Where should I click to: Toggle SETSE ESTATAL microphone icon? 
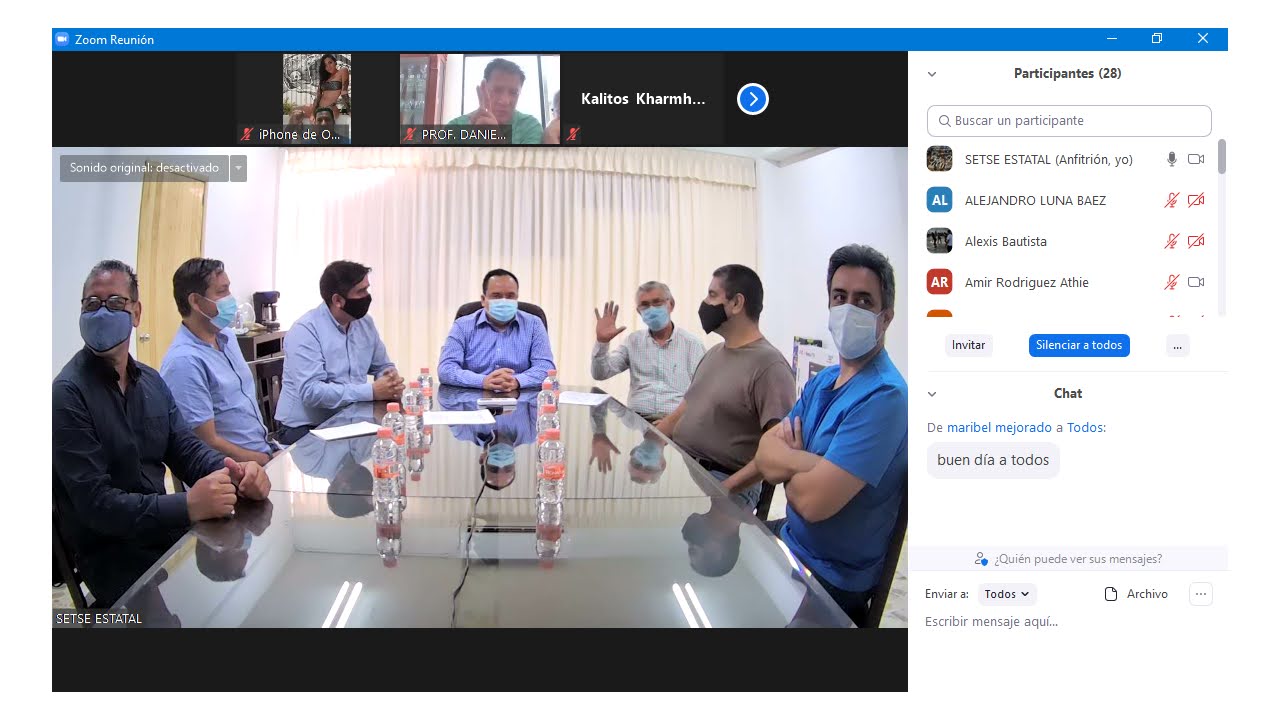coord(1172,159)
